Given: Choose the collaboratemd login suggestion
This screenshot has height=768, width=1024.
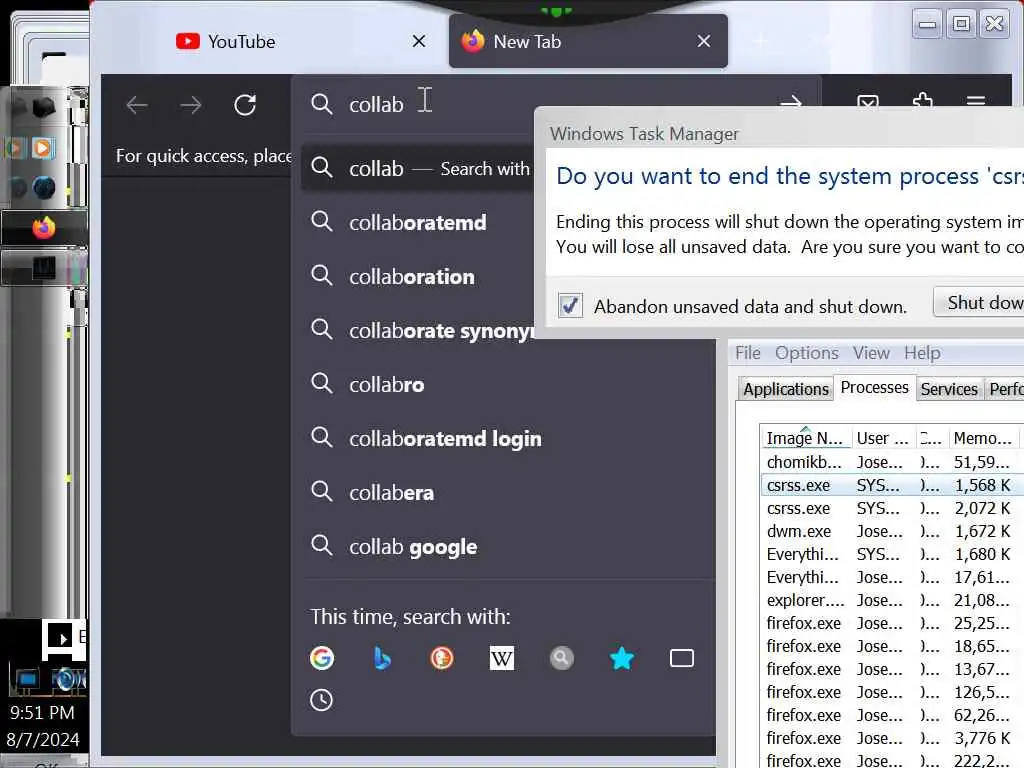Looking at the screenshot, I should [509, 439].
